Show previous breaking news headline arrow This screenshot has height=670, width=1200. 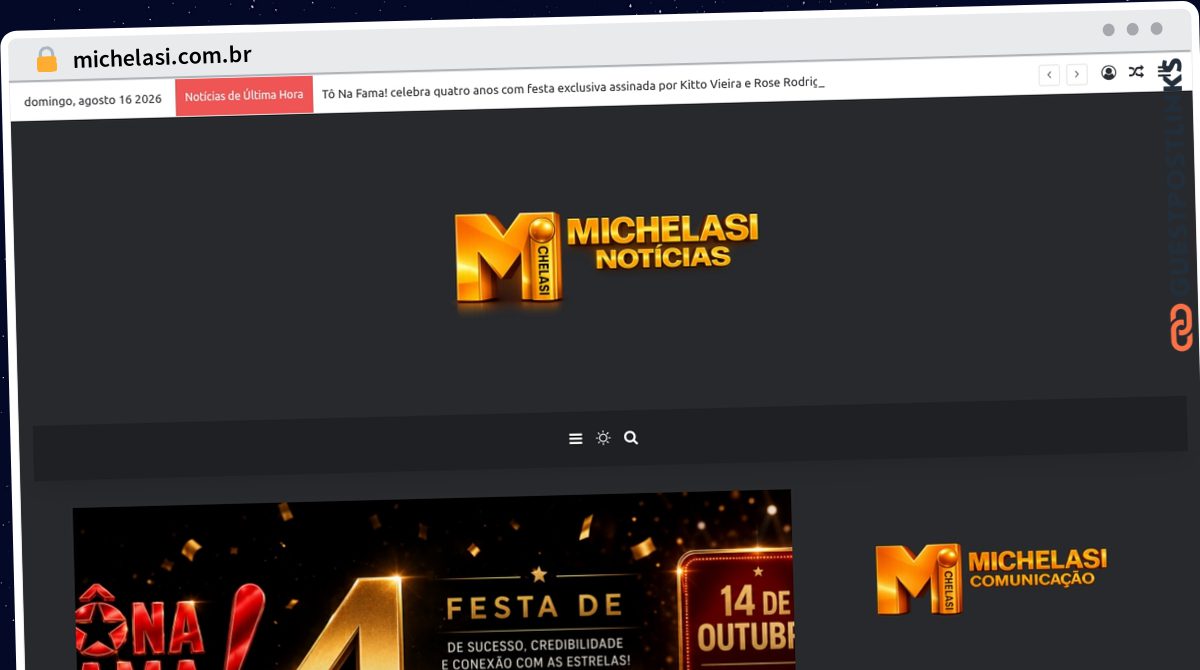click(x=1049, y=74)
